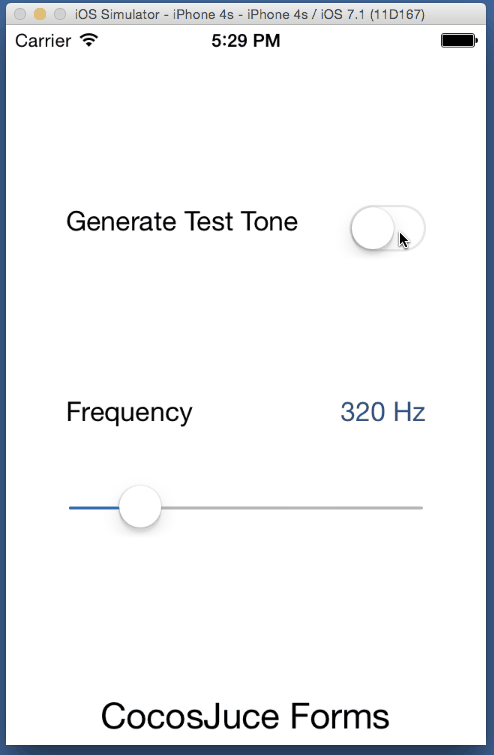The height and width of the screenshot is (755, 494).
Task: Click the far right end of Frequency slider track
Action: 421,508
